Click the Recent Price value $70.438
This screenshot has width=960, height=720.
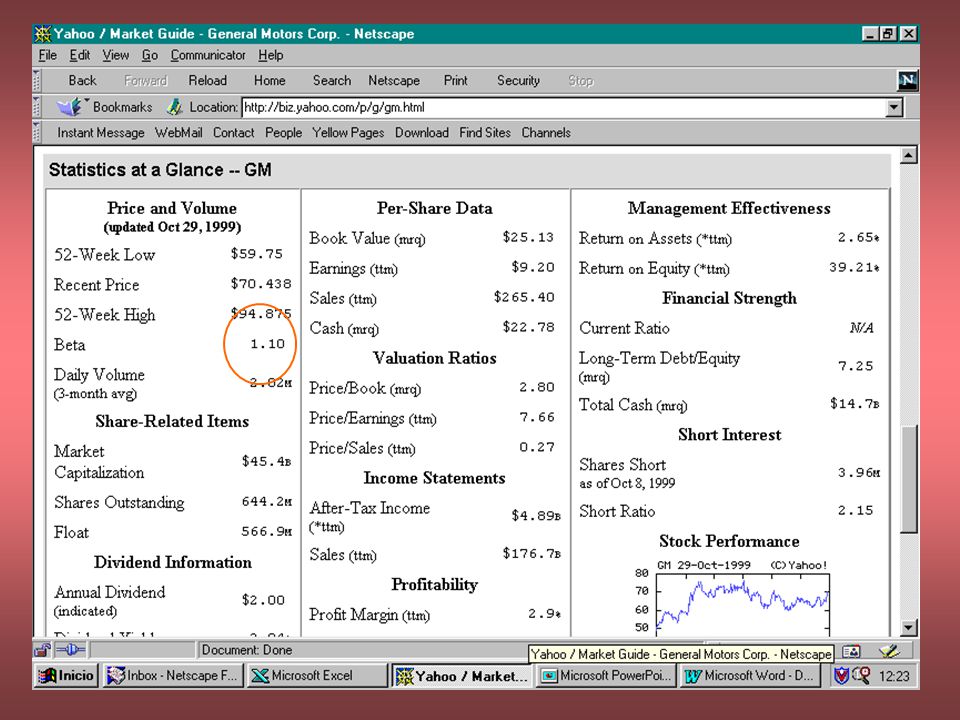(261, 283)
